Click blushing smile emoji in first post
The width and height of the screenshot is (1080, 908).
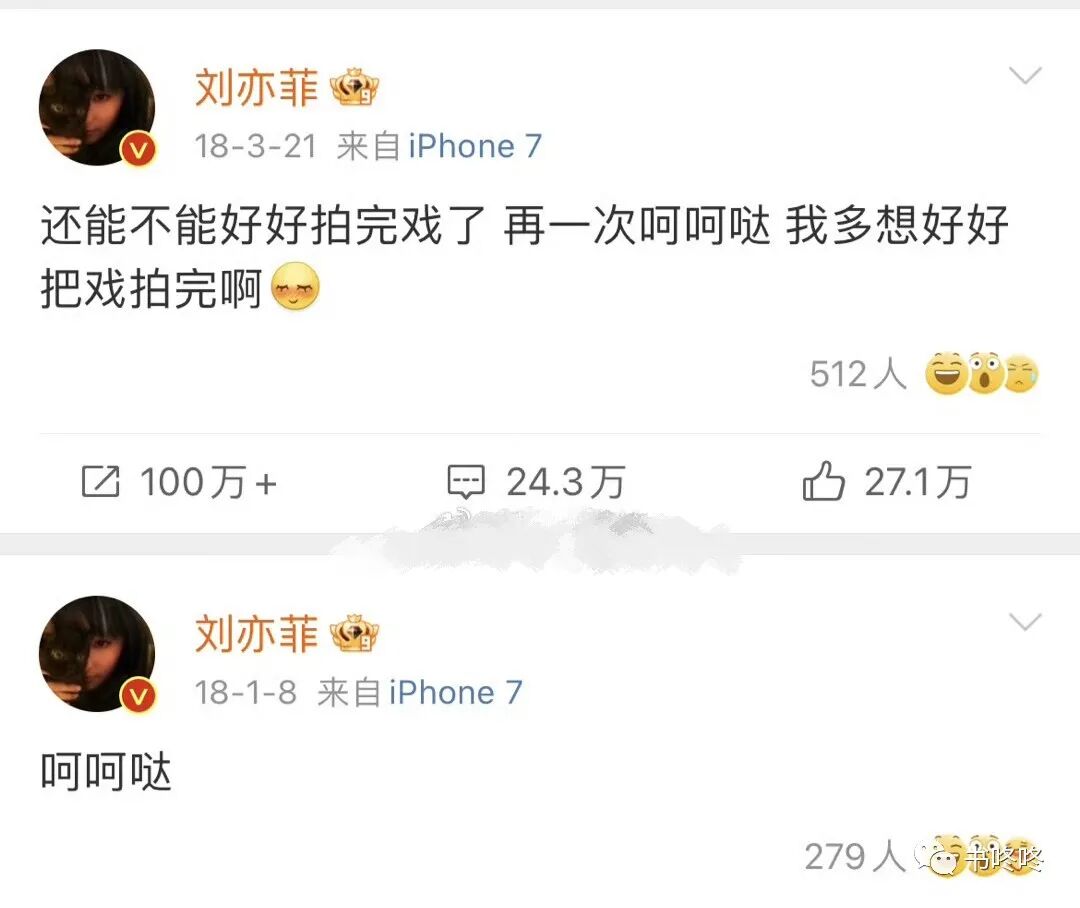295,286
